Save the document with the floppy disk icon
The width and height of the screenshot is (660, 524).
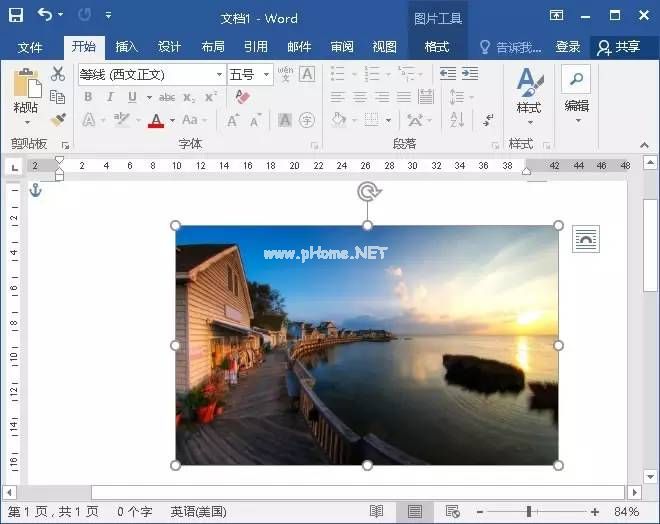click(x=16, y=15)
